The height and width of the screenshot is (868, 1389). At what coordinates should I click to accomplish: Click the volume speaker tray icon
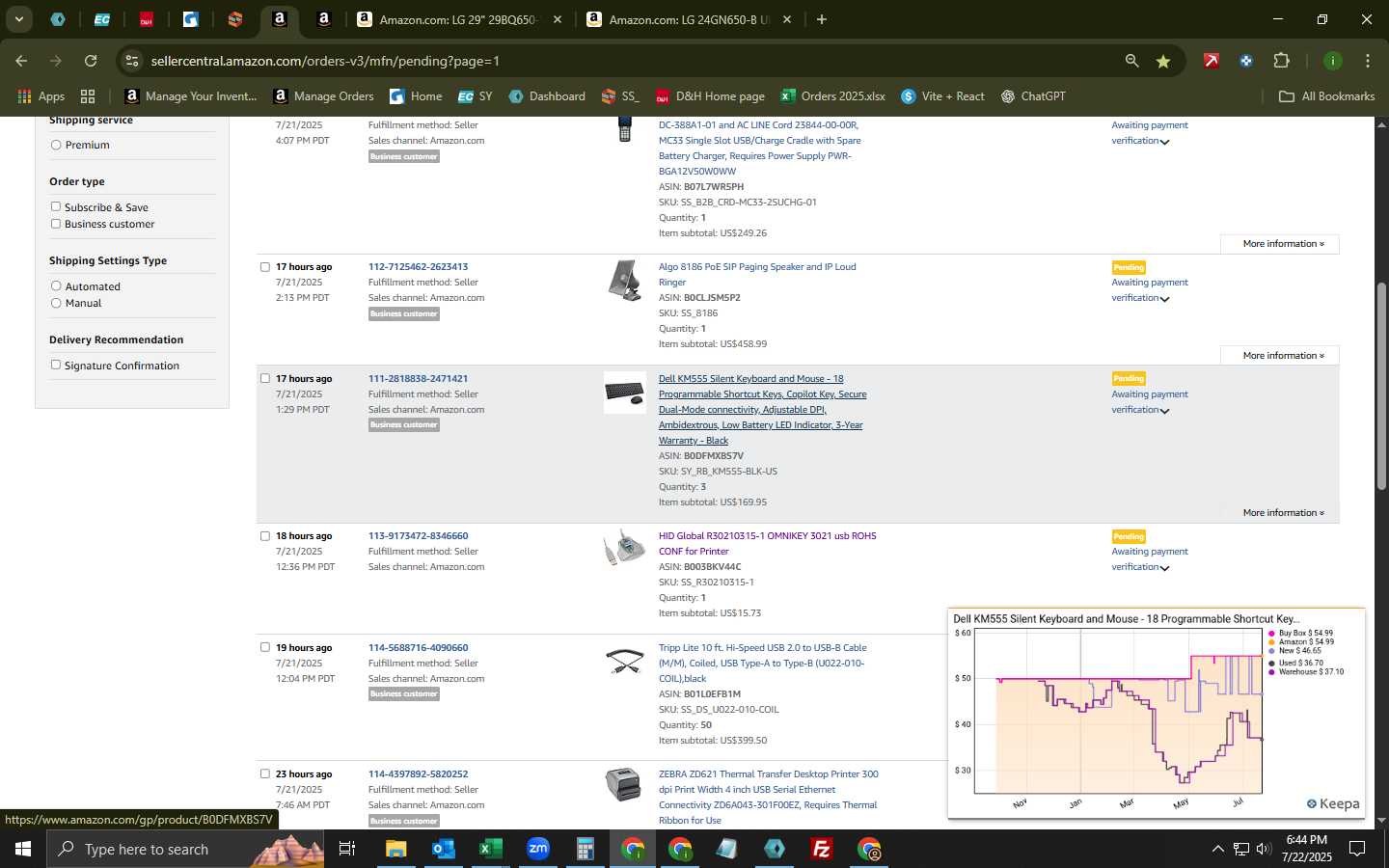tap(1264, 849)
